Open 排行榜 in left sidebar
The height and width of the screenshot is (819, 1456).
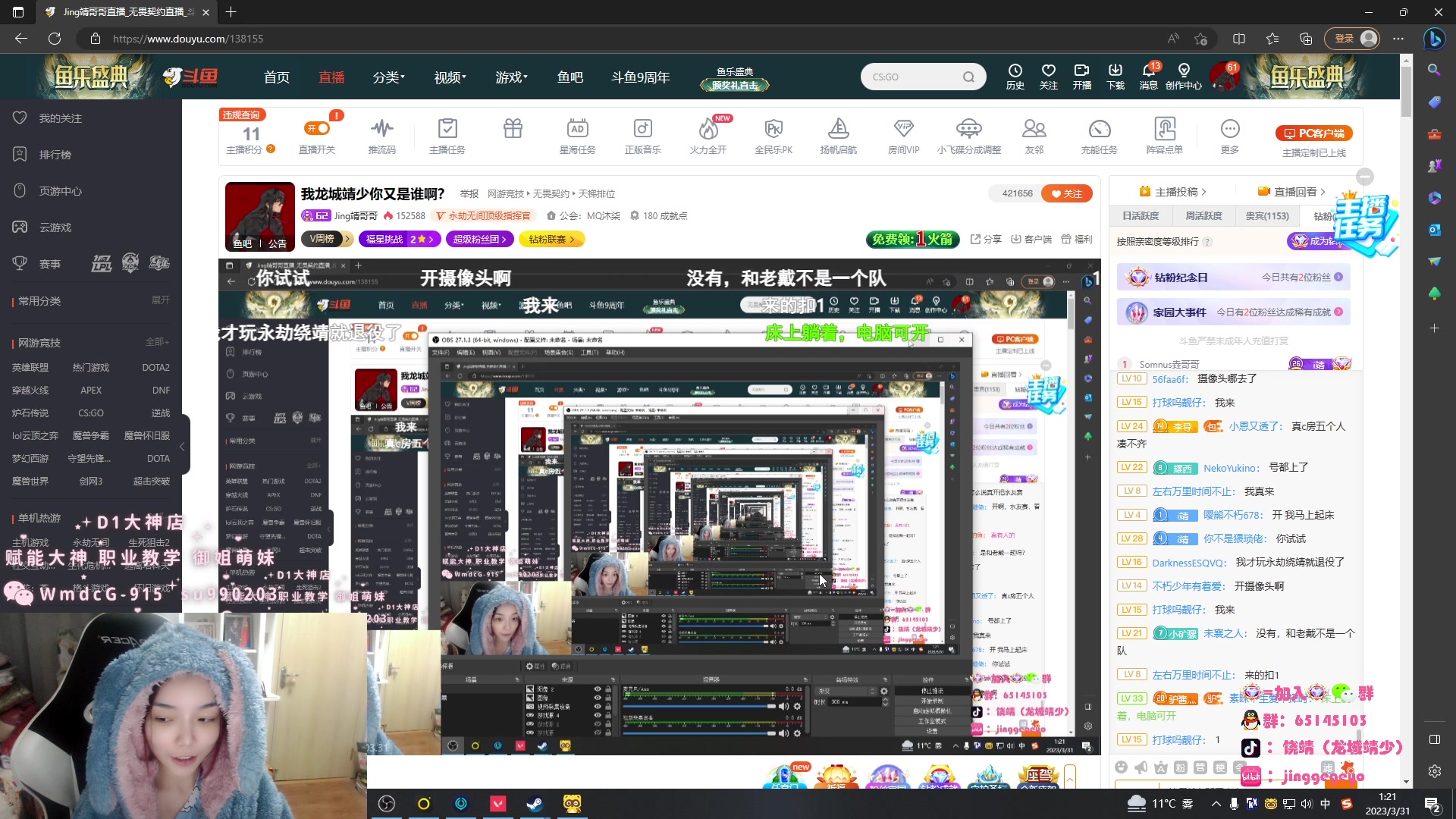click(55, 155)
